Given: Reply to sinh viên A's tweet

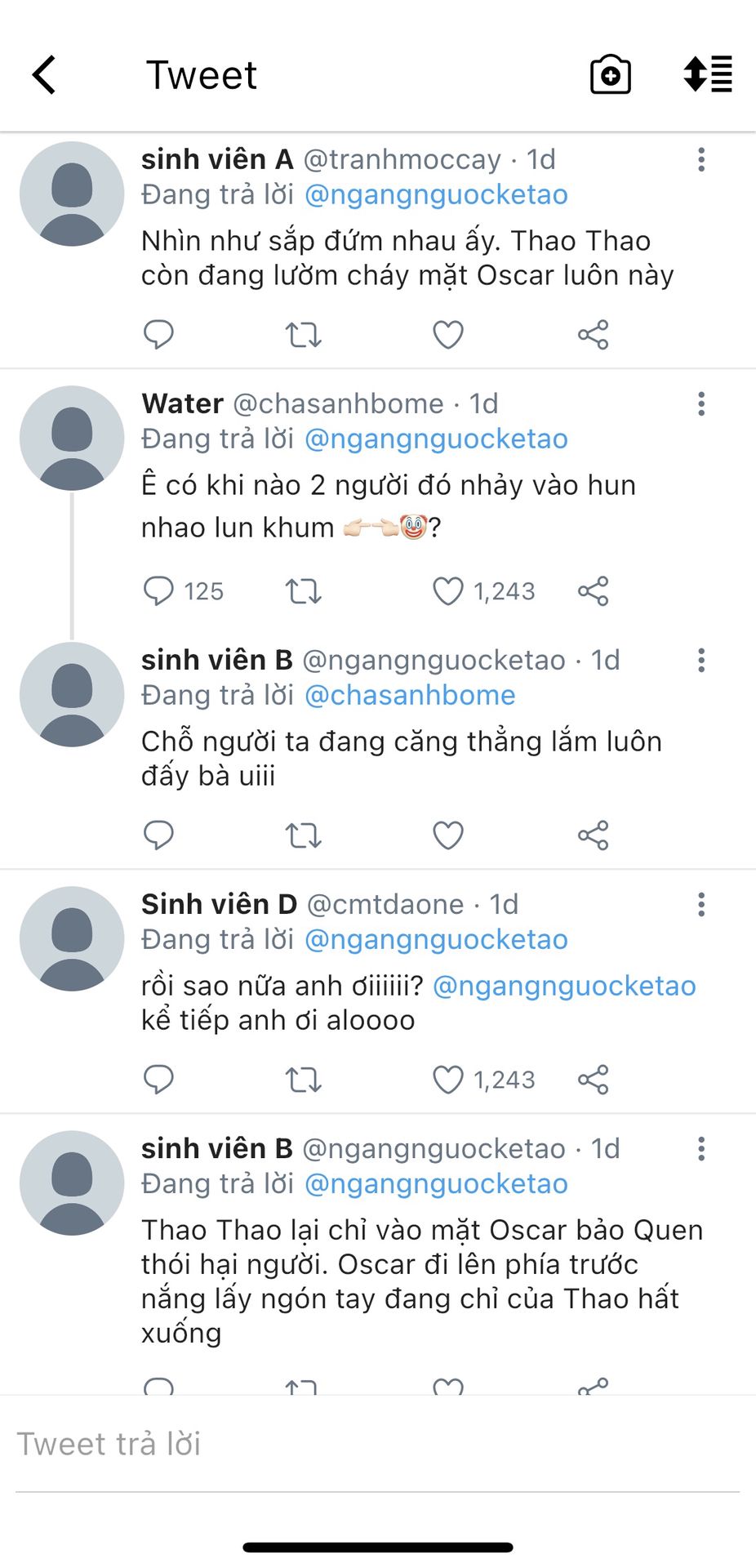Looking at the screenshot, I should [x=158, y=334].
